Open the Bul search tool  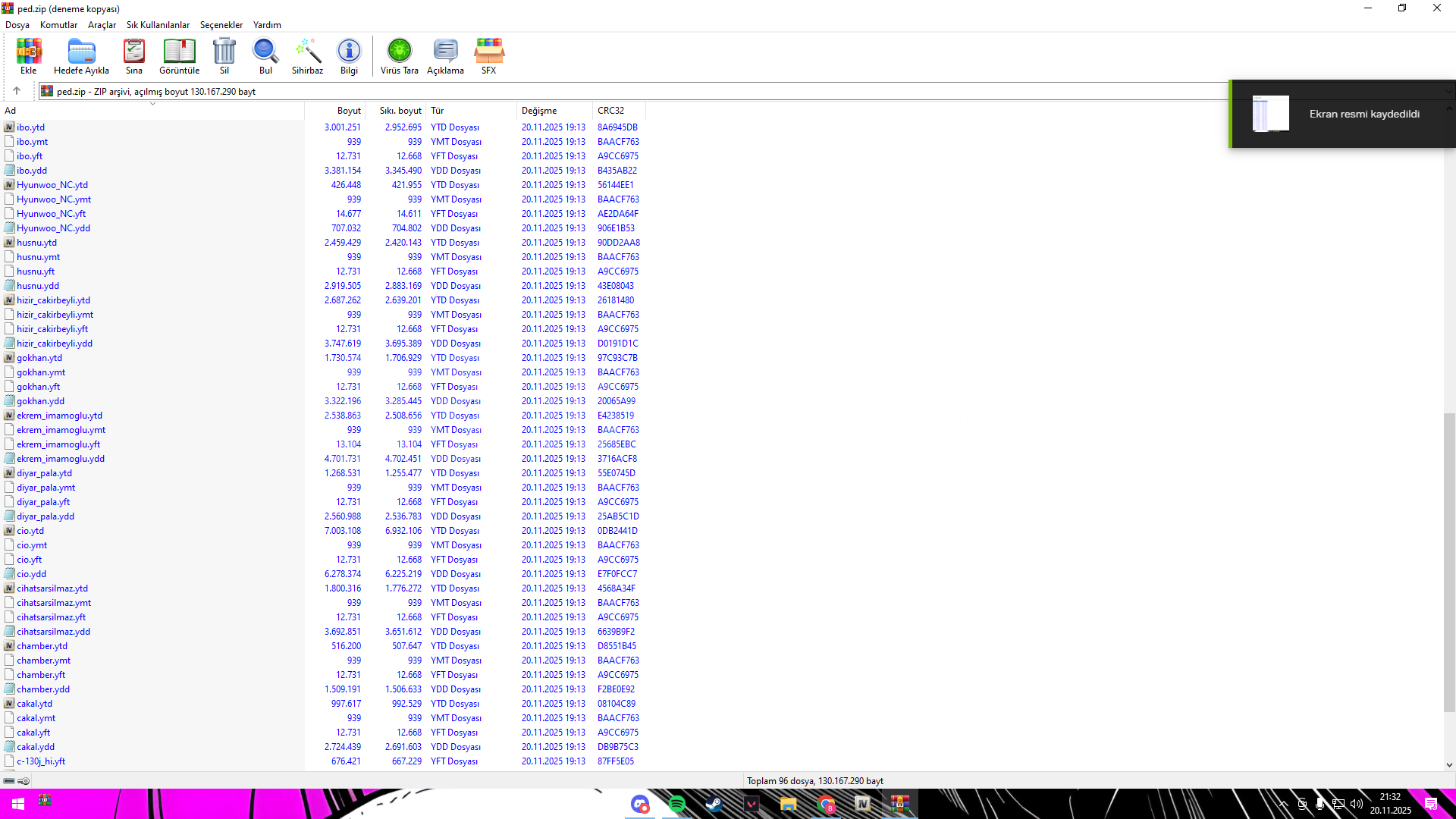[265, 56]
